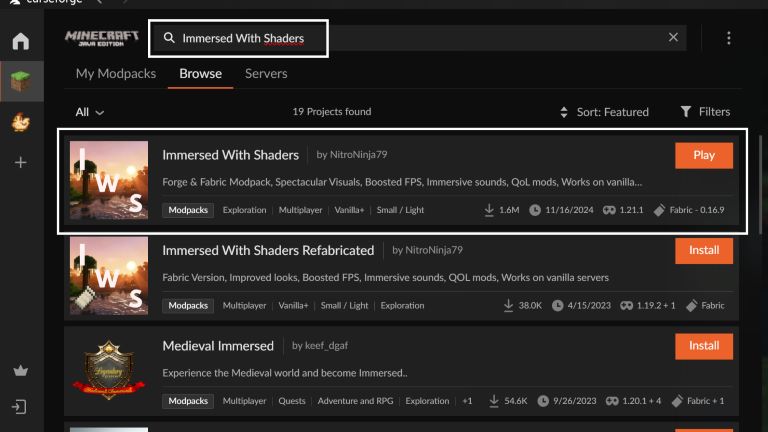Viewport: 768px width, 432px height.
Task: Click Exploration tag on Refabricated result
Action: pos(402,306)
